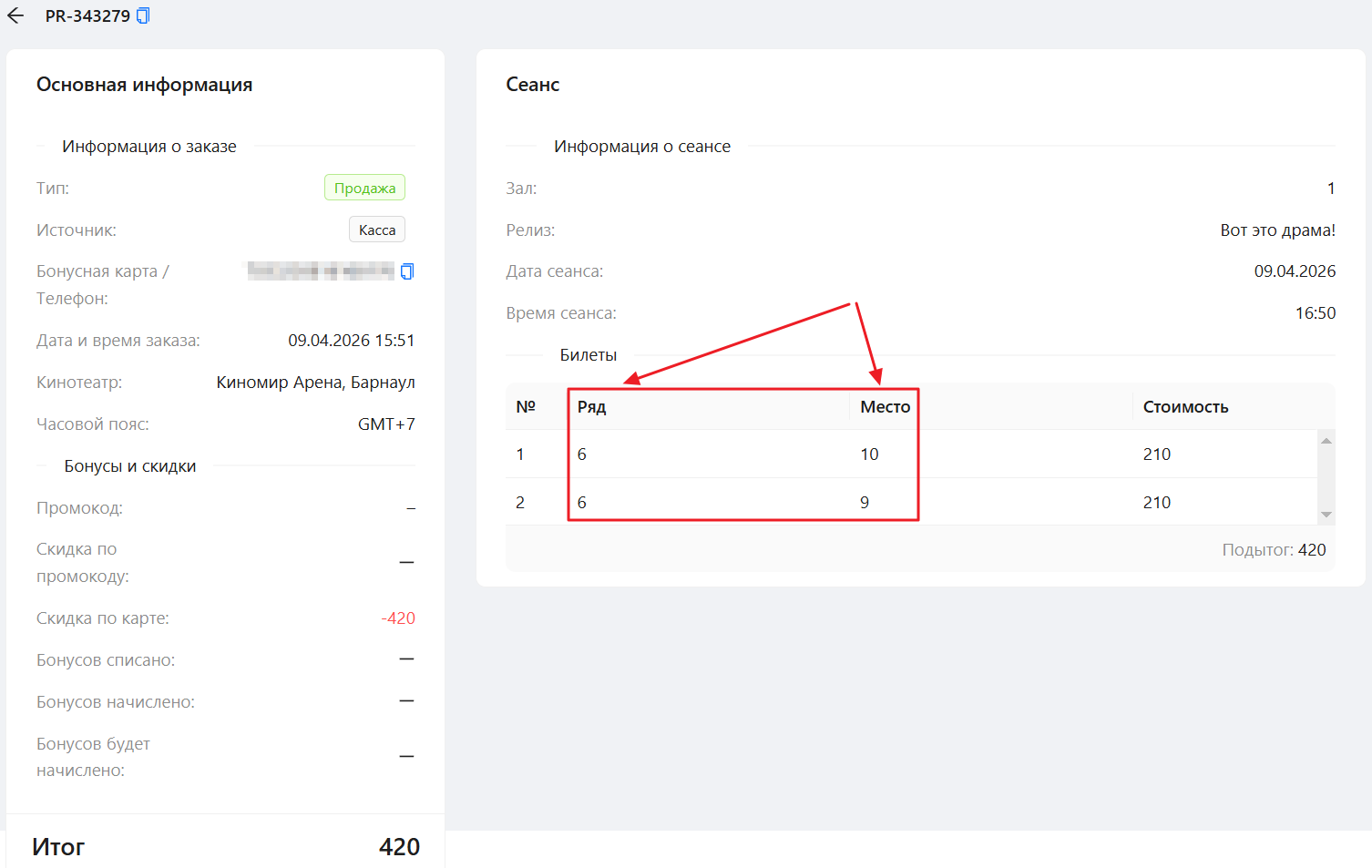
Task: Click the copy icon beside the bonus card number
Action: point(407,271)
